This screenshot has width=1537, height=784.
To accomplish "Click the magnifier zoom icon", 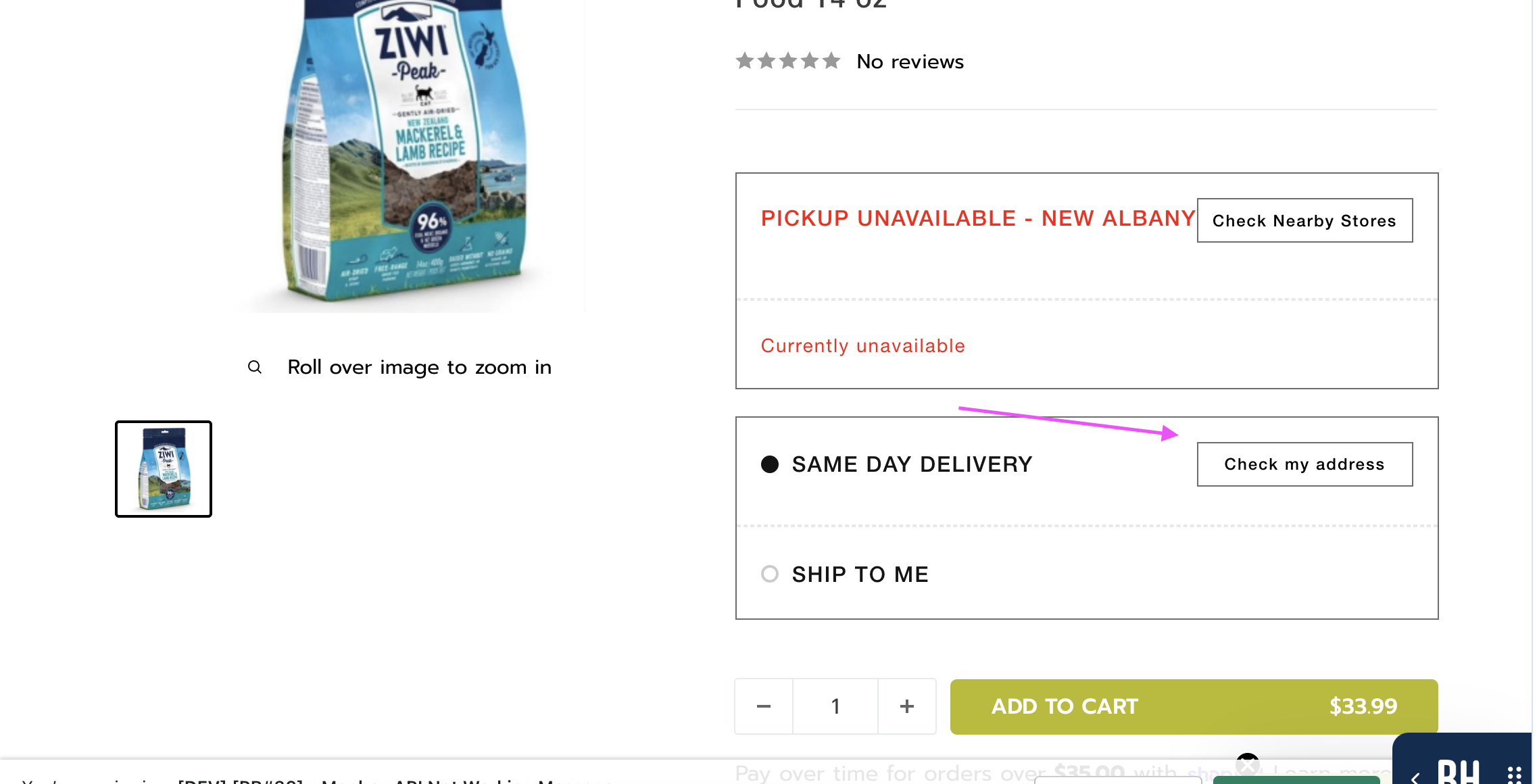I will pos(255,367).
